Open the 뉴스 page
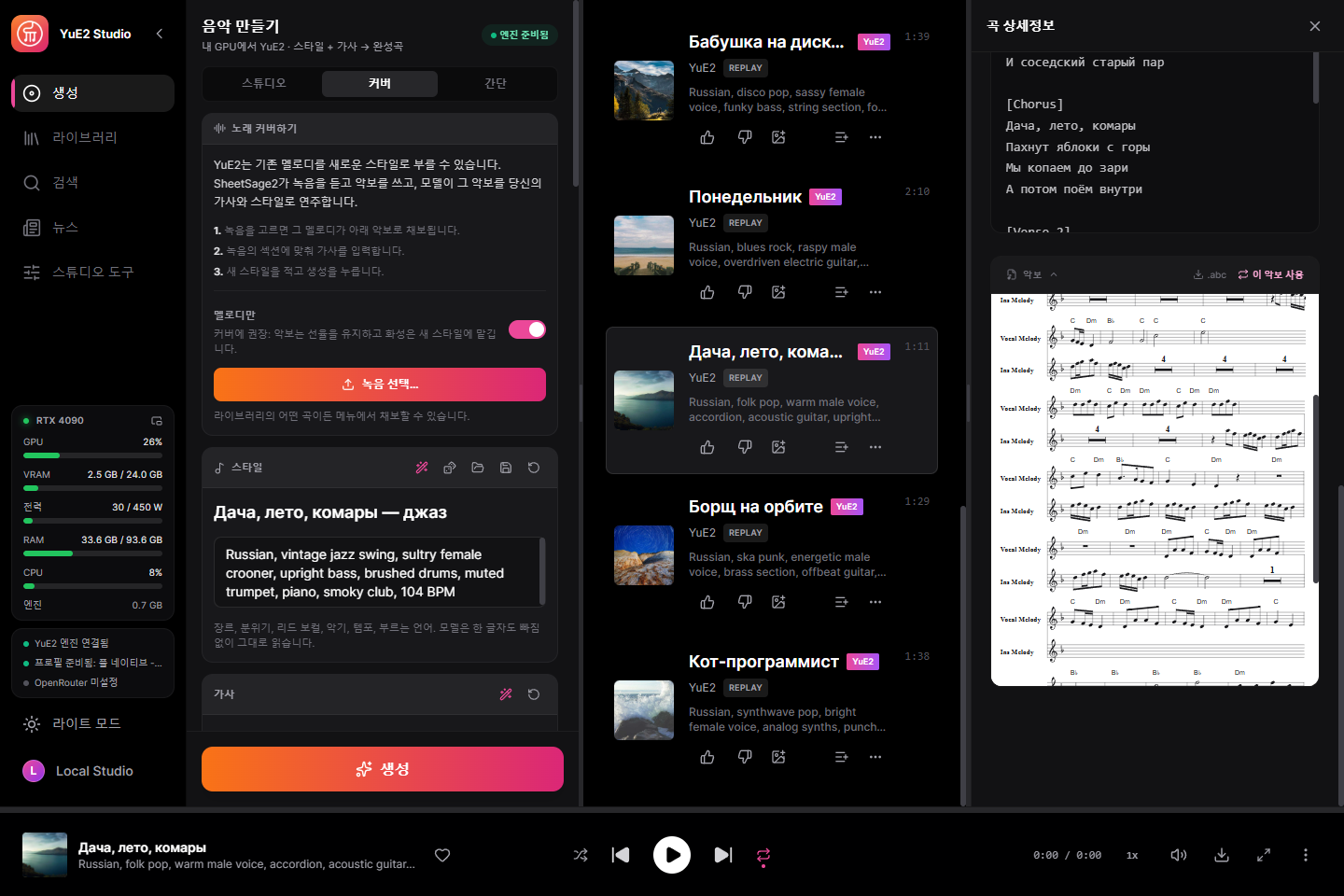1344x896 pixels. click(92, 228)
